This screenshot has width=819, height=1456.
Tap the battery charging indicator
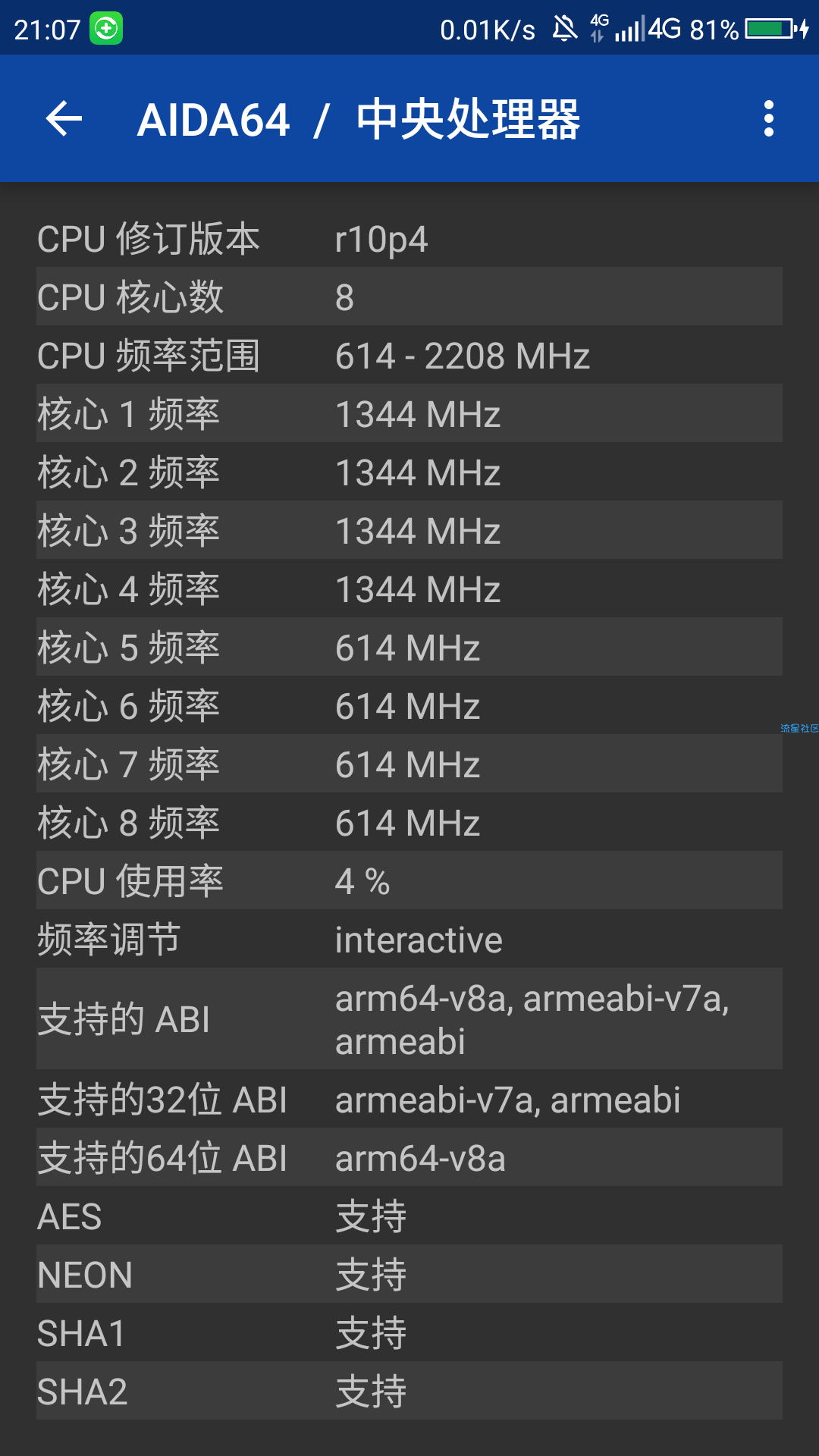pos(777,29)
